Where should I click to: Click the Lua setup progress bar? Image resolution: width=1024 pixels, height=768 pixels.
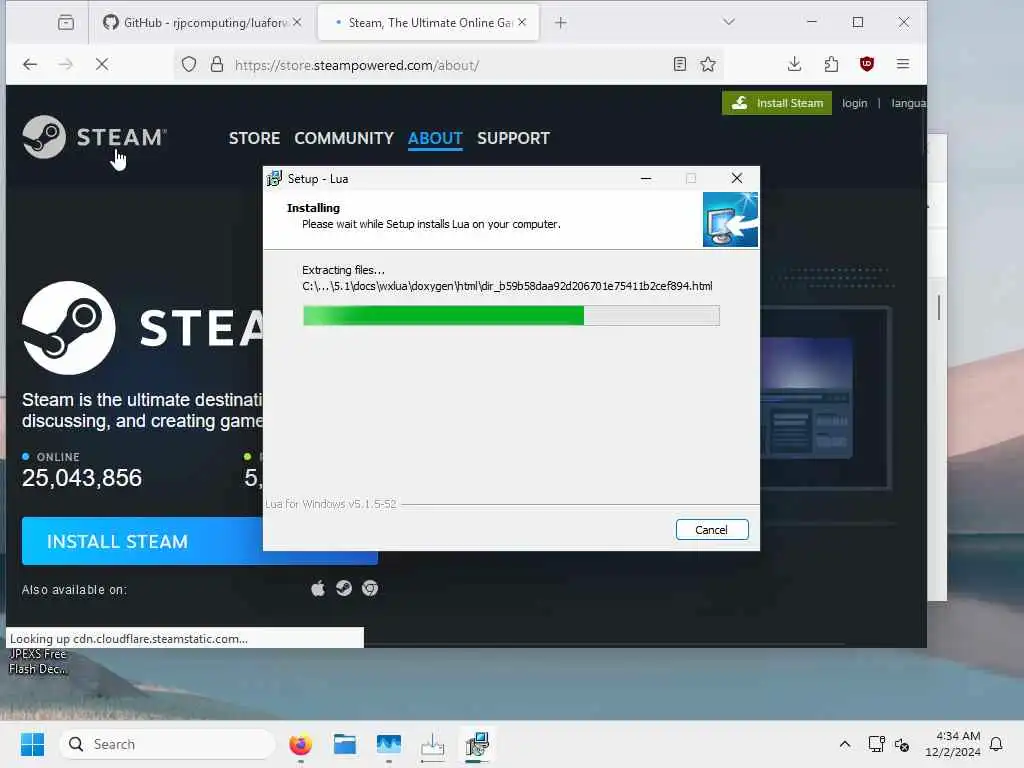pos(511,315)
